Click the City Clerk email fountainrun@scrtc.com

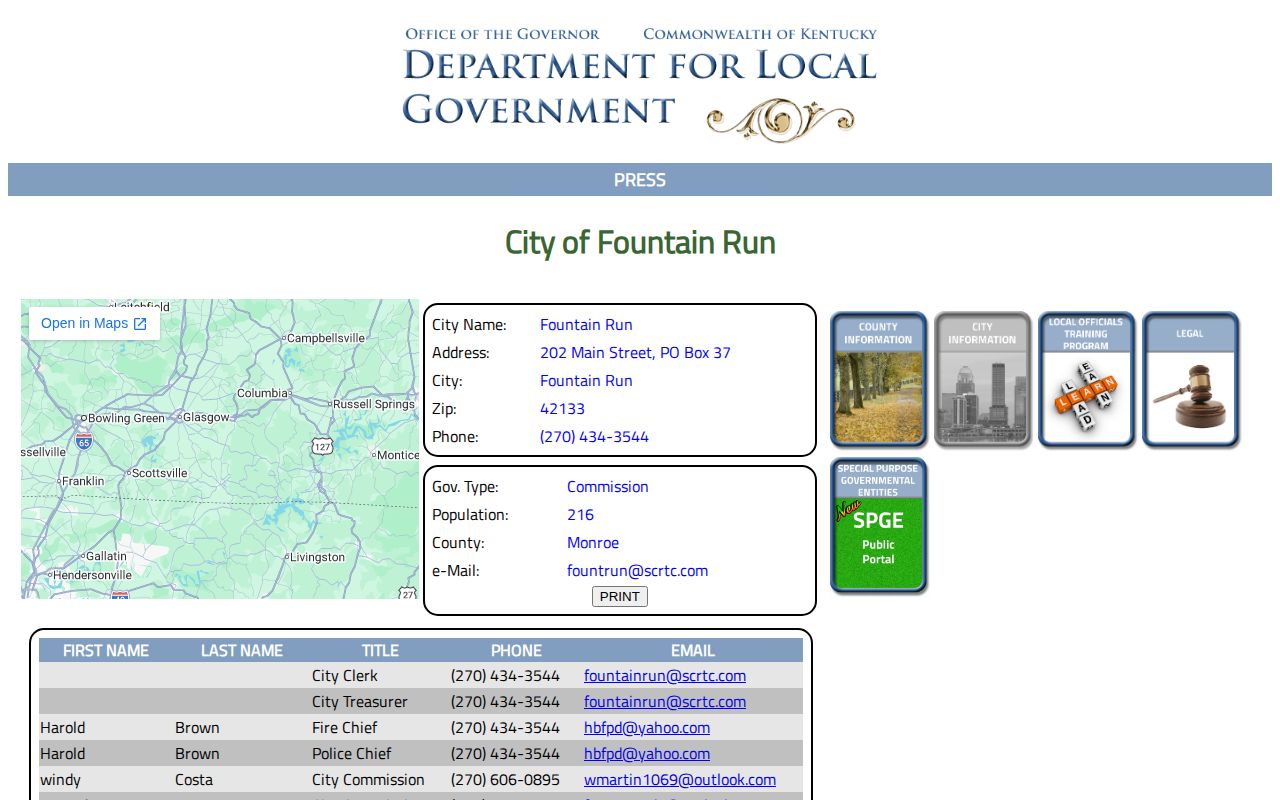pos(665,676)
